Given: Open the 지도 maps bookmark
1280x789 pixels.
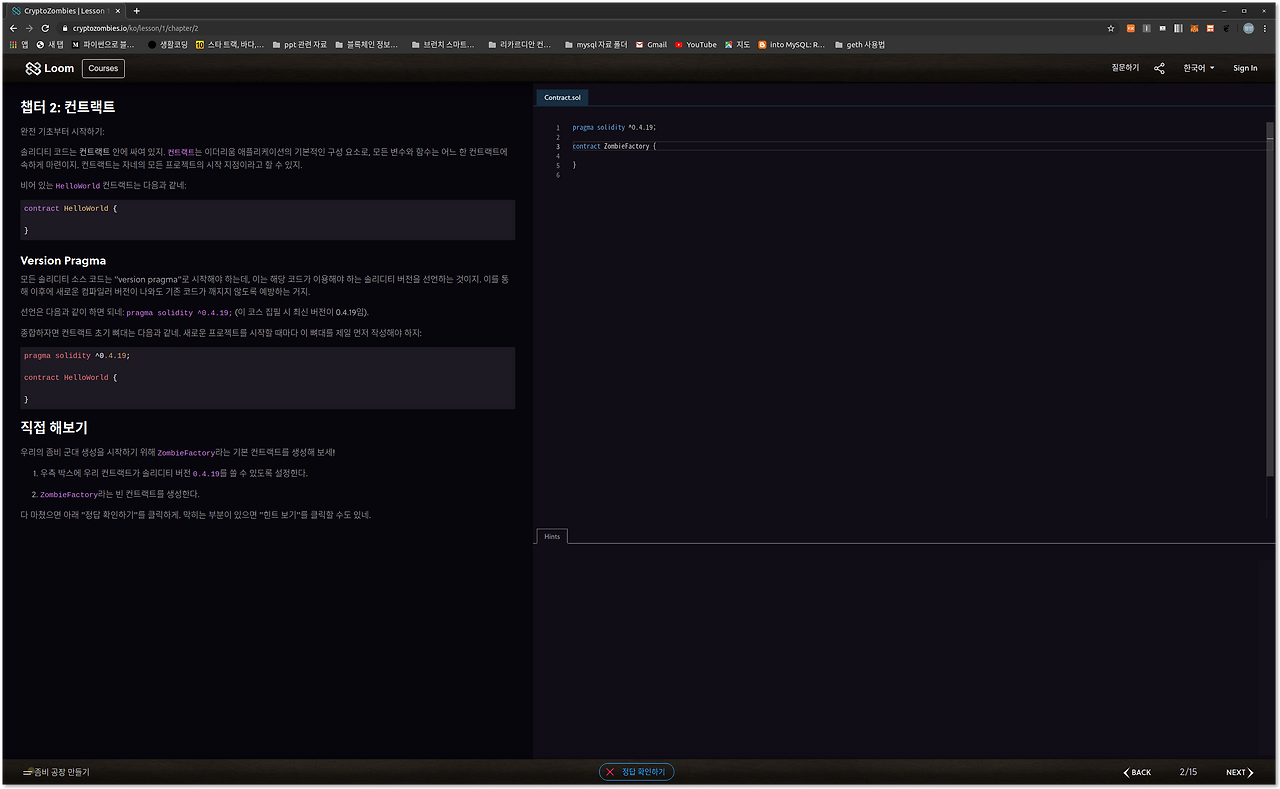Looking at the screenshot, I should tap(738, 44).
